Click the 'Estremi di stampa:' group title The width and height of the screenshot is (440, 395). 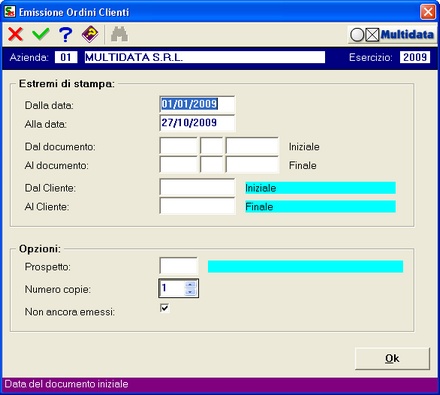pyautogui.click(x=67, y=84)
